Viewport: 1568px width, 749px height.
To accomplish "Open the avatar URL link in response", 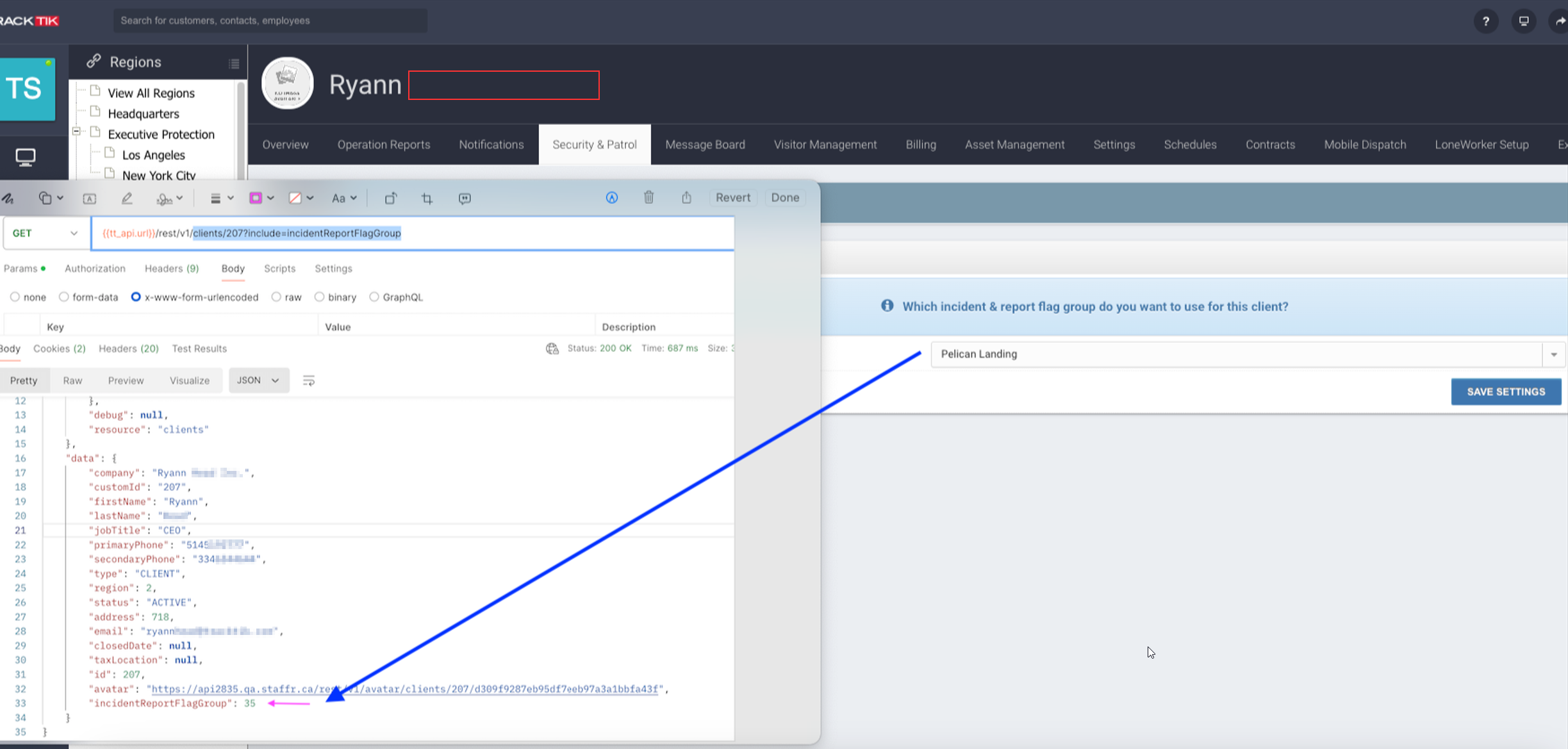I will tap(404, 689).
